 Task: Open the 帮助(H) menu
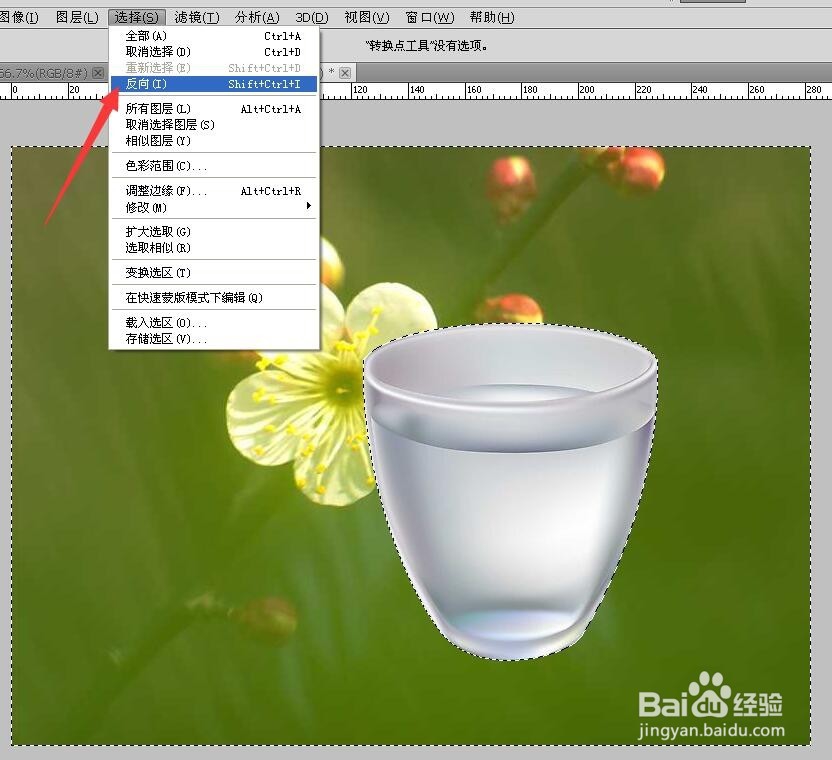pos(492,18)
